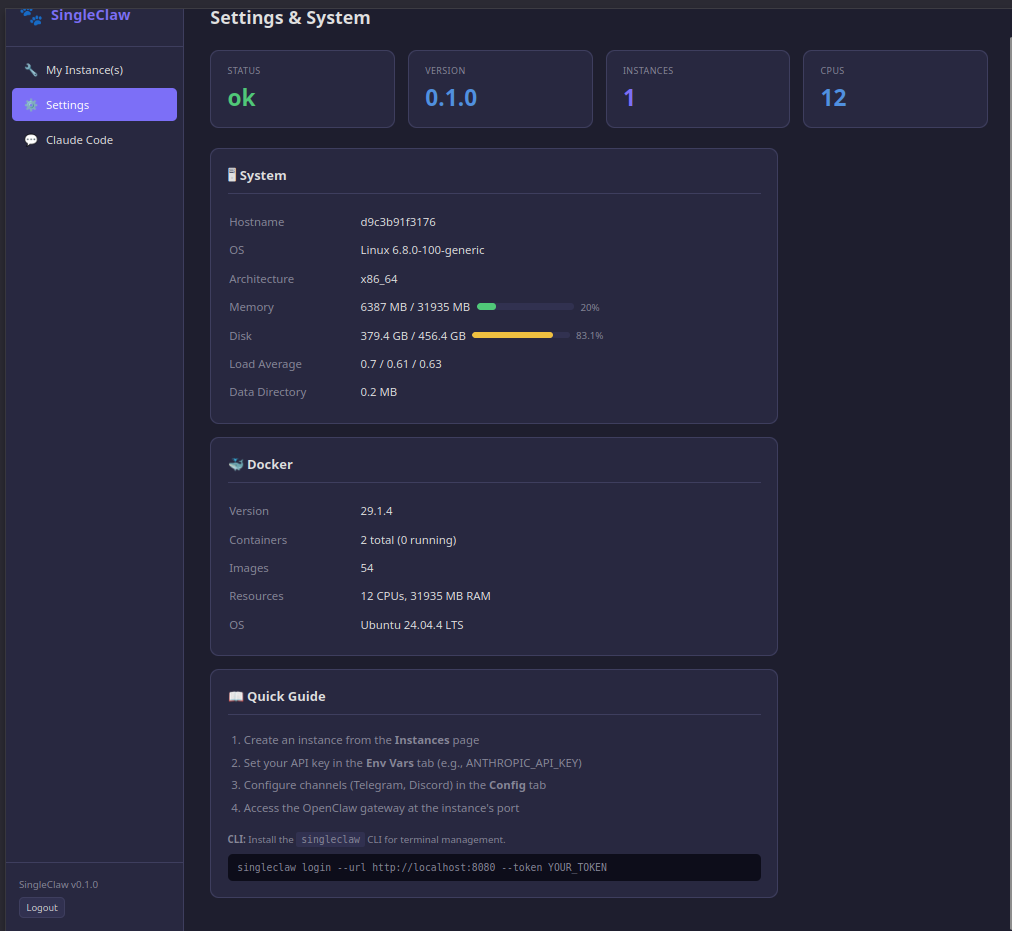Click the INSTANCES count card
The width and height of the screenshot is (1012, 931).
(698, 89)
